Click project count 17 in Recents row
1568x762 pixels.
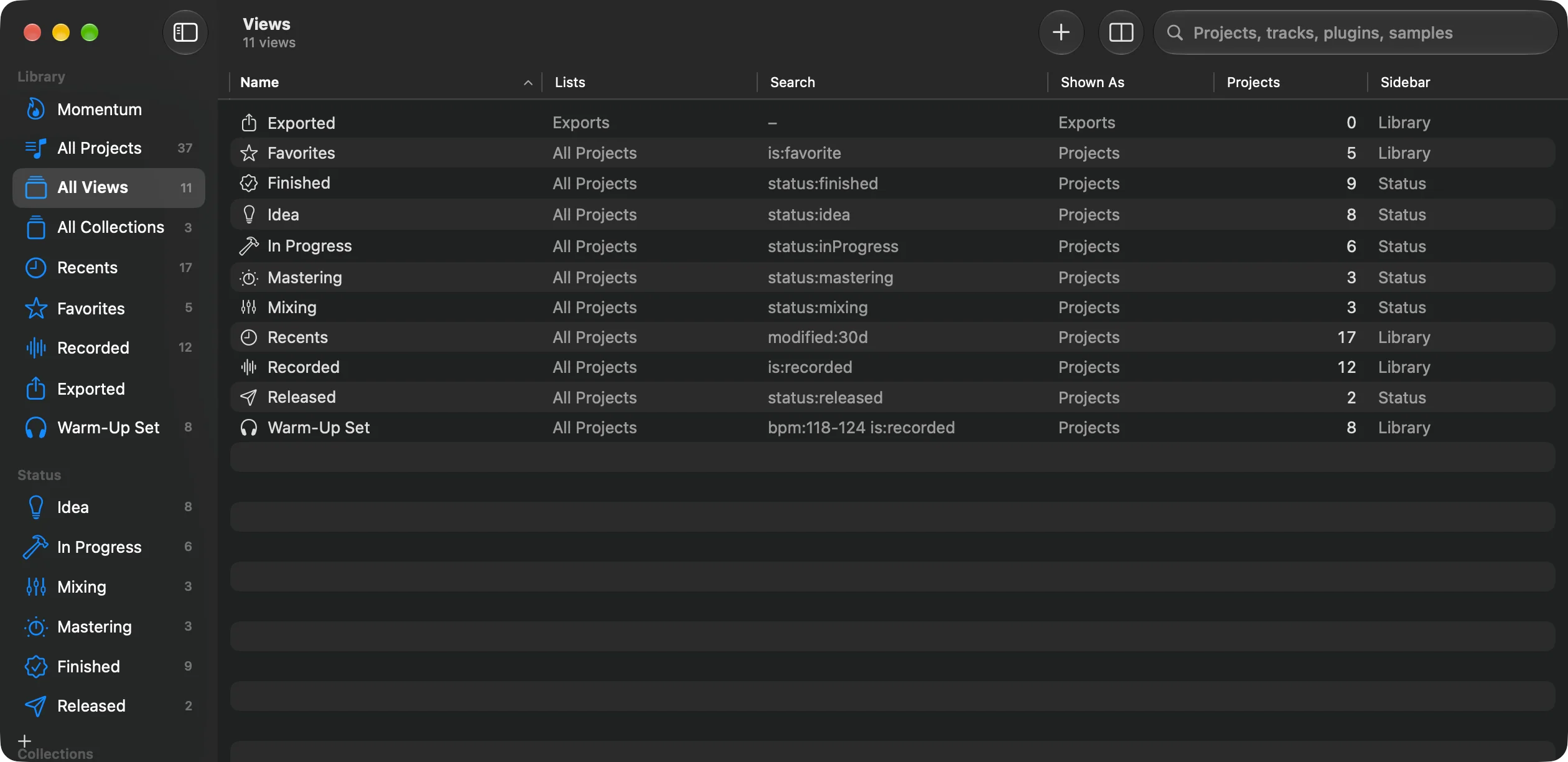click(1346, 337)
